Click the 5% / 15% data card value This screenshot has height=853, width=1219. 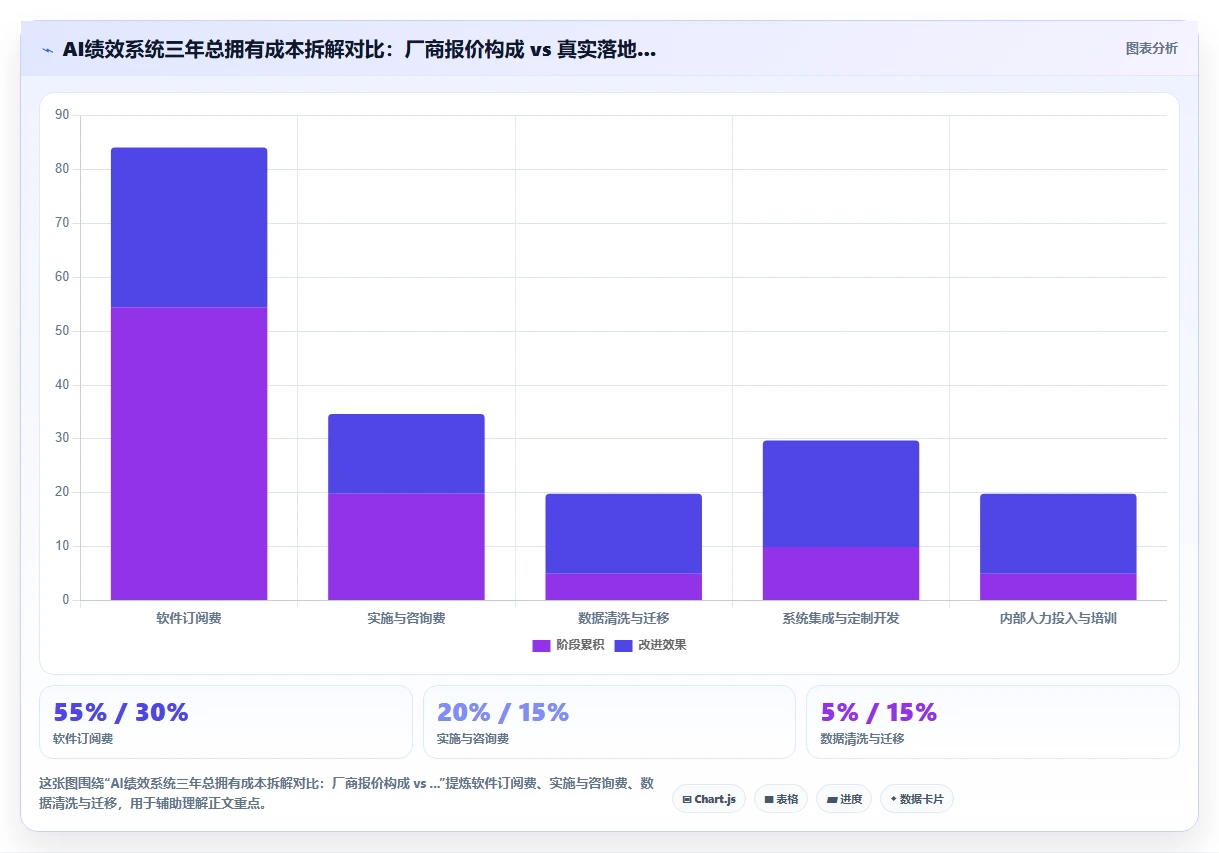(x=879, y=712)
